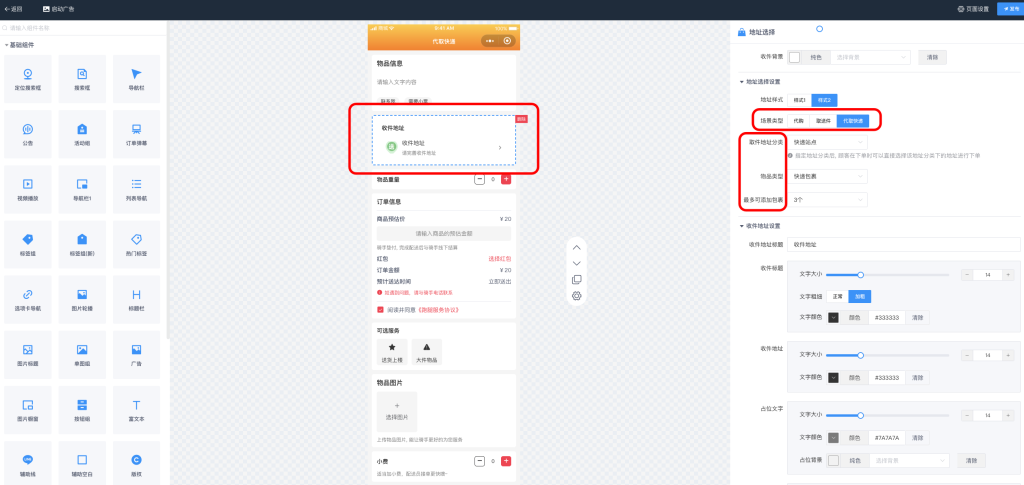Go back using the 返回 button
The width and height of the screenshot is (1024, 485).
[x=13, y=9]
